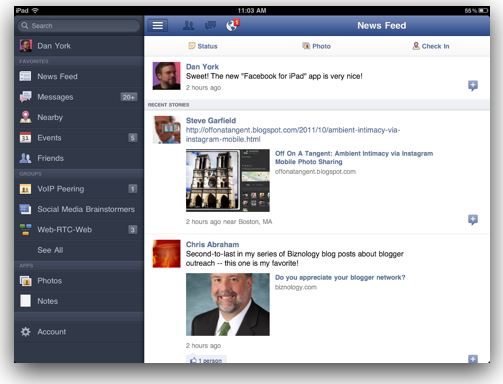
Task: Open the offonatangent.blogspot.com URL link
Action: tap(293, 134)
